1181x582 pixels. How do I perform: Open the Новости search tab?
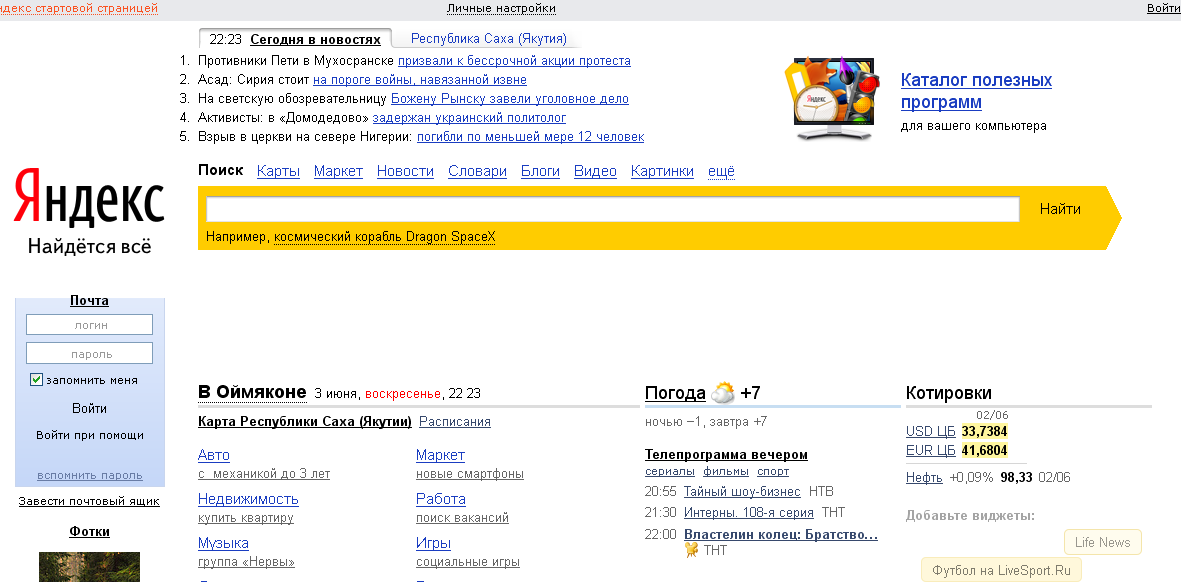coord(405,171)
